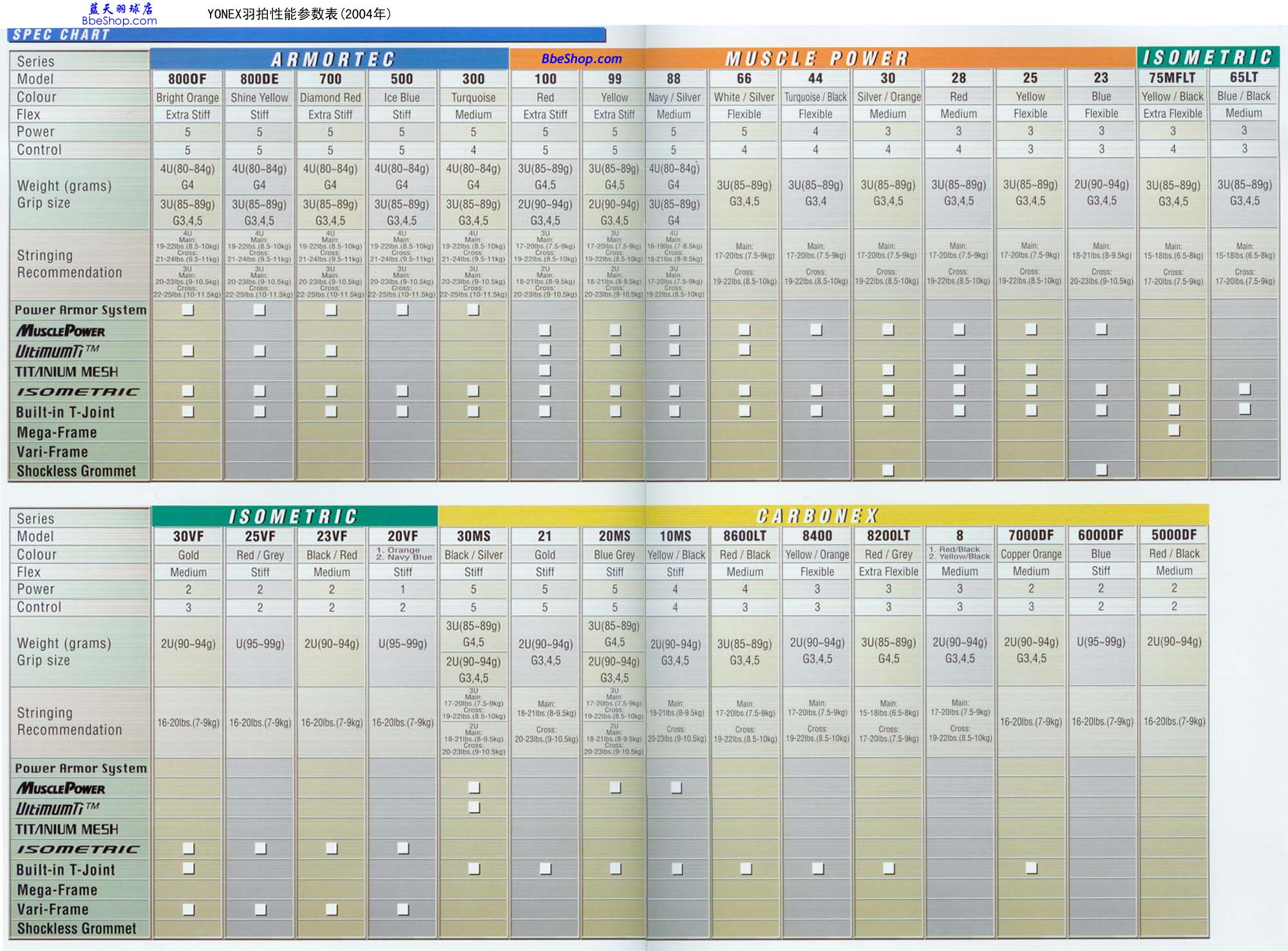Toggle the Shockless Grommet checkbox for model 23

tap(1101, 469)
